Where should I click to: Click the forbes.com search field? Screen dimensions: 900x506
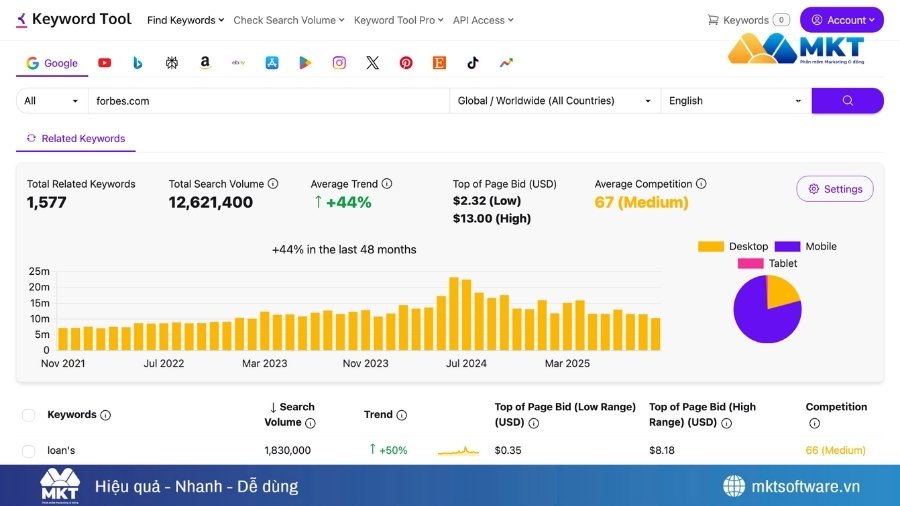pyautogui.click(x=269, y=100)
